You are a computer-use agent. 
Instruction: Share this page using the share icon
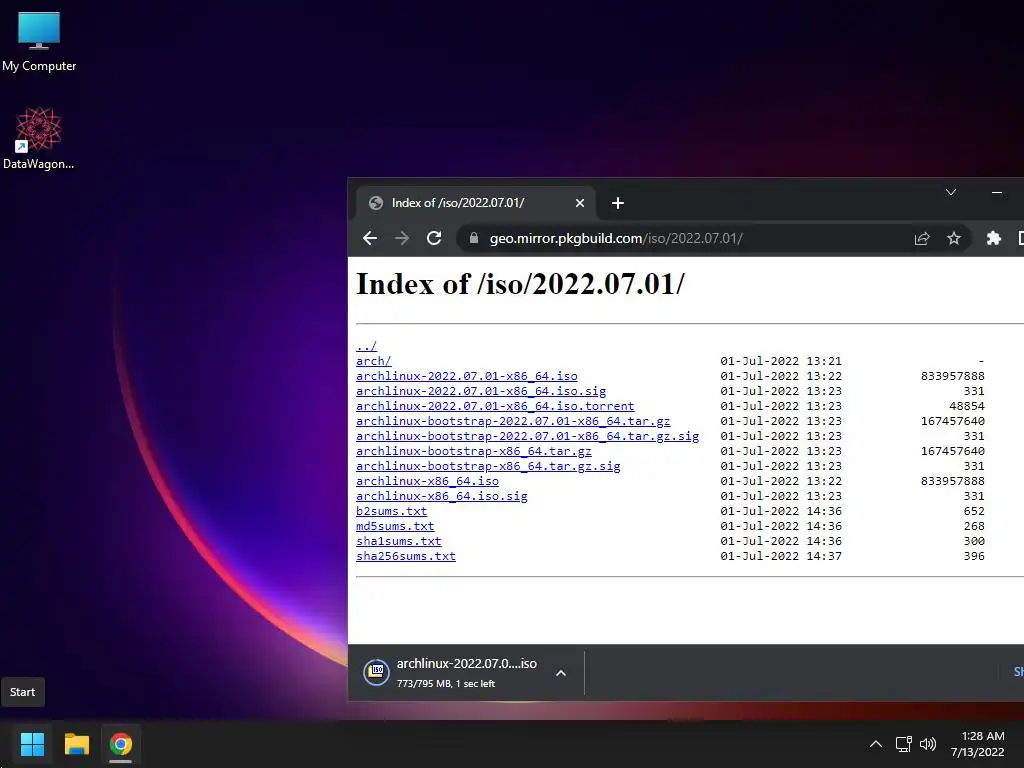[x=921, y=238]
